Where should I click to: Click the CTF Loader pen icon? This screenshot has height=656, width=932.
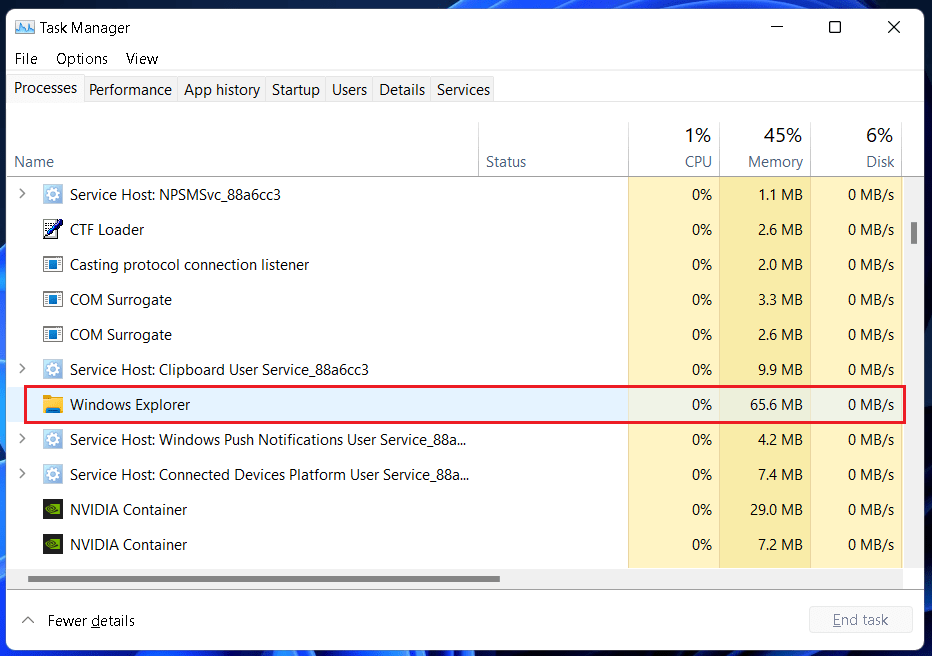click(53, 229)
